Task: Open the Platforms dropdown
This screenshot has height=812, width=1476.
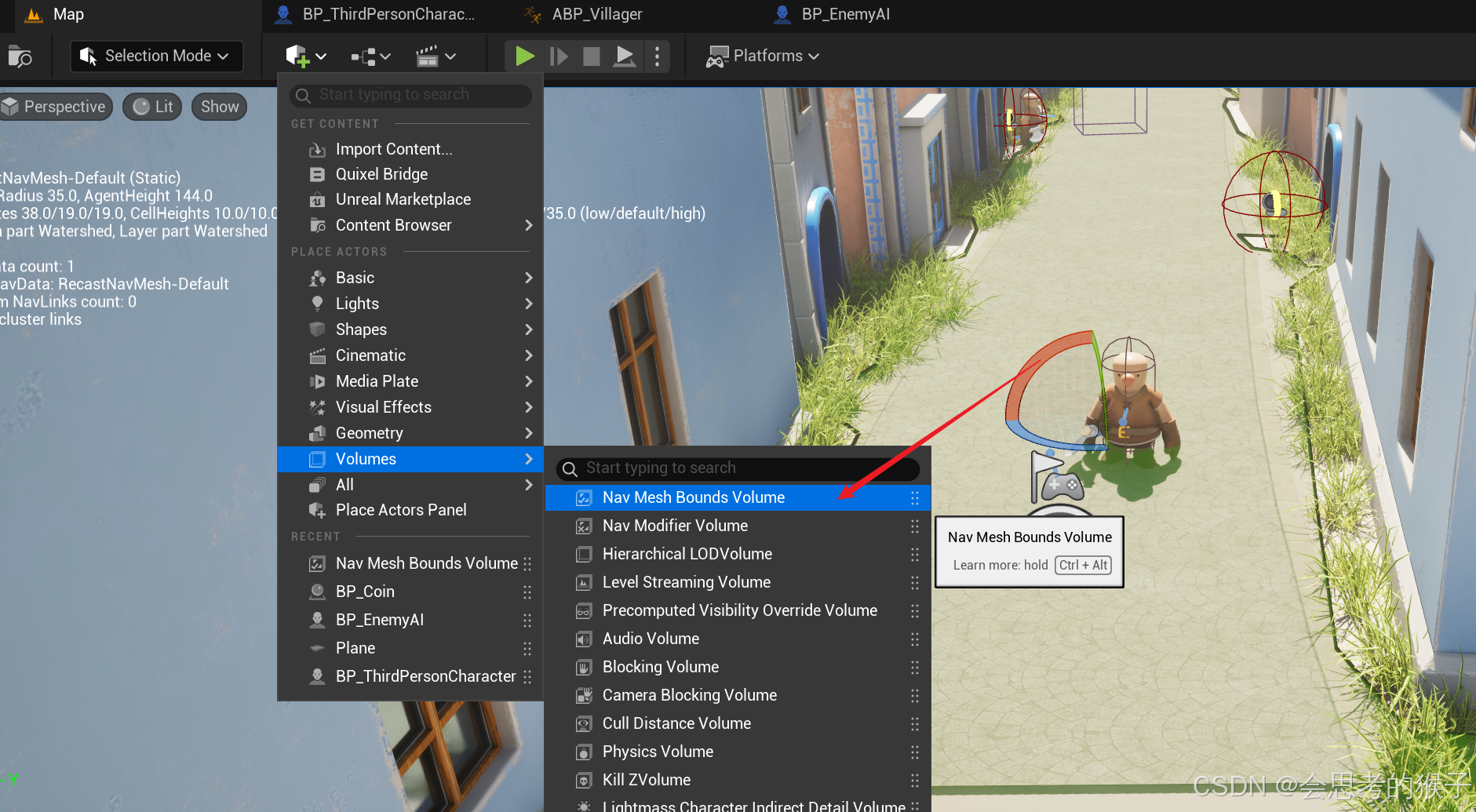Action: (x=763, y=56)
